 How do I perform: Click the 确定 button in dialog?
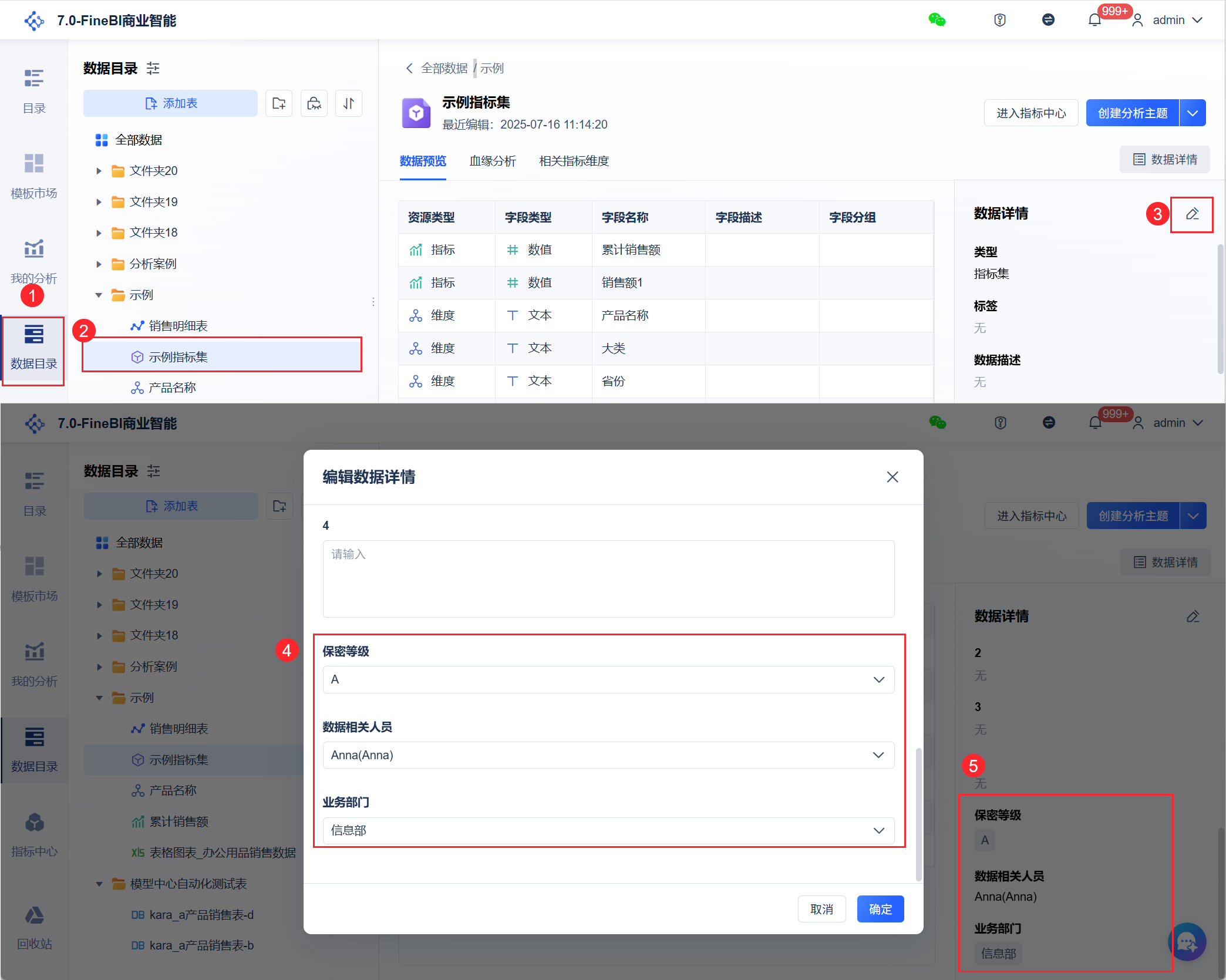[x=880, y=909]
